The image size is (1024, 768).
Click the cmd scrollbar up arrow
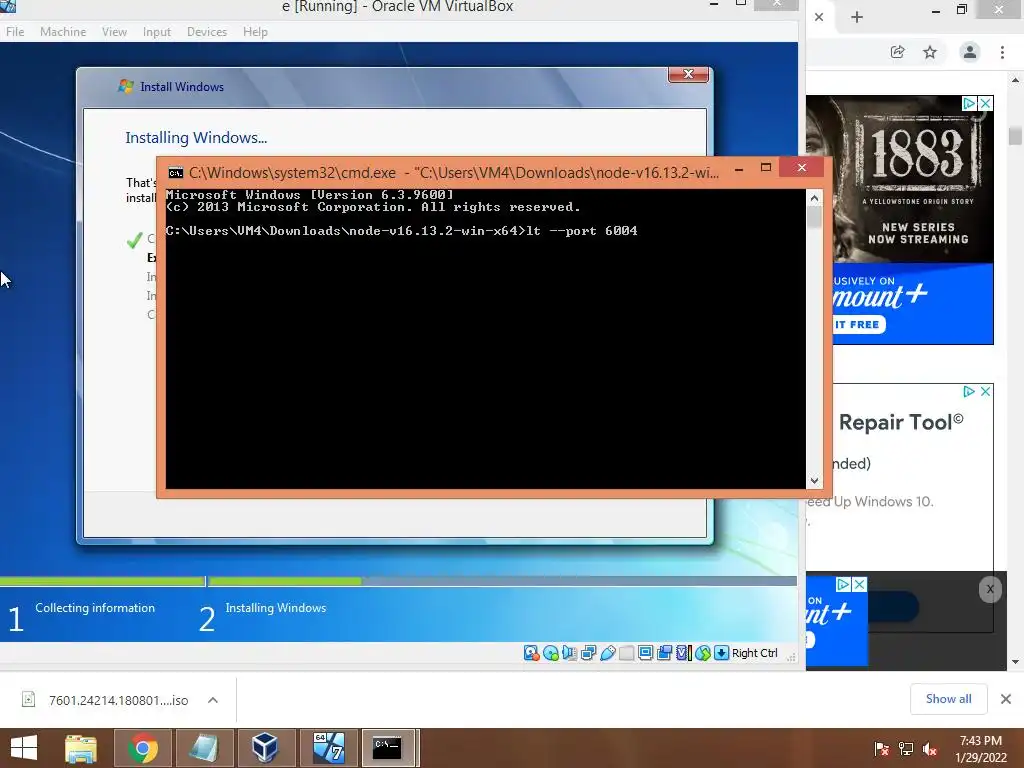(x=814, y=198)
